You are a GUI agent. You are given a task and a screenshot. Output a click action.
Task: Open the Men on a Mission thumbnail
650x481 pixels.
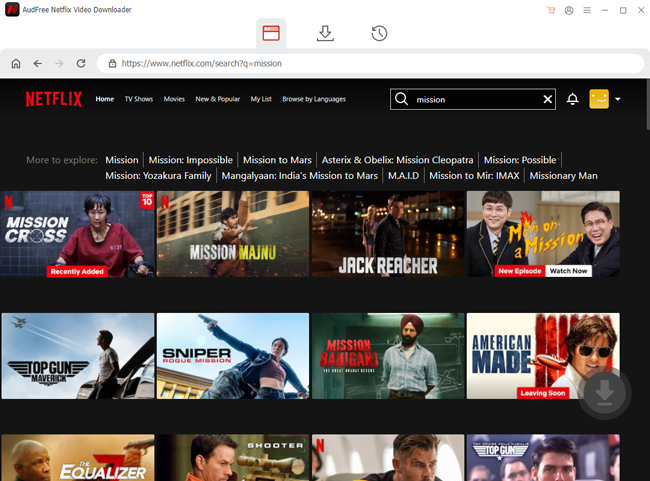(543, 234)
